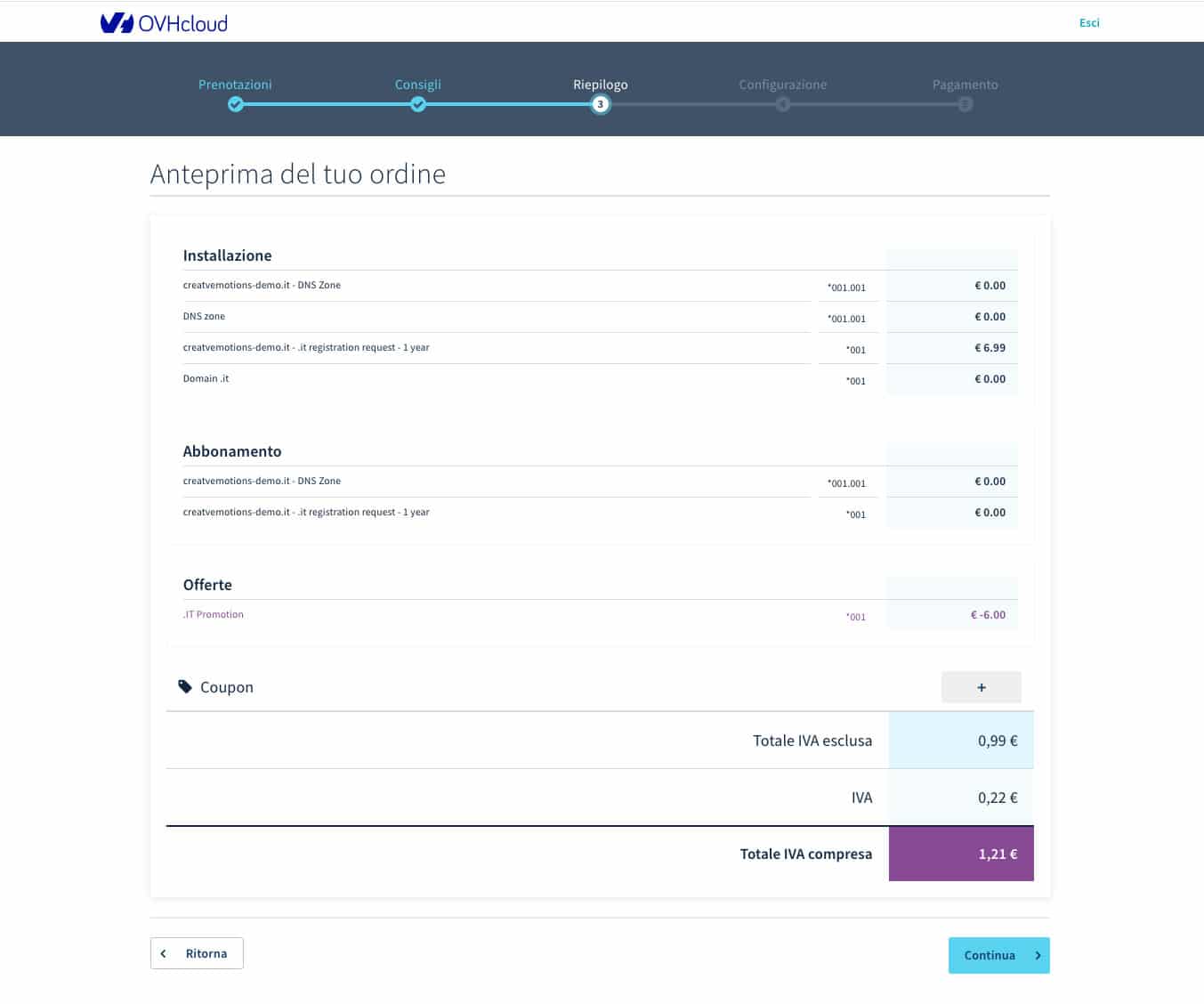1204x1004 pixels.
Task: Click the left chevron in Ritorna
Action: [164, 953]
